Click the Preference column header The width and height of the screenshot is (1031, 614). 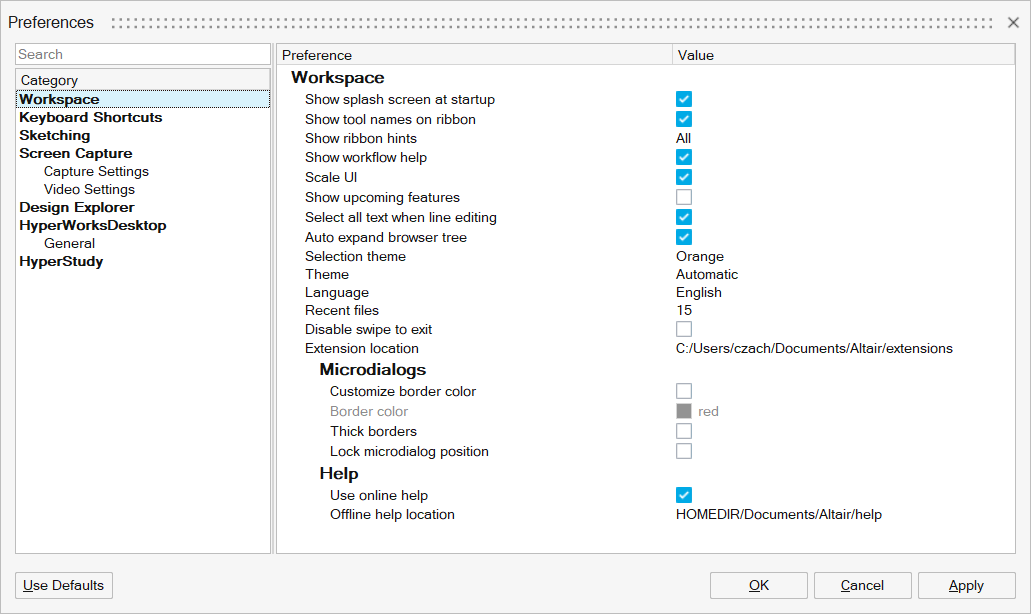click(474, 55)
